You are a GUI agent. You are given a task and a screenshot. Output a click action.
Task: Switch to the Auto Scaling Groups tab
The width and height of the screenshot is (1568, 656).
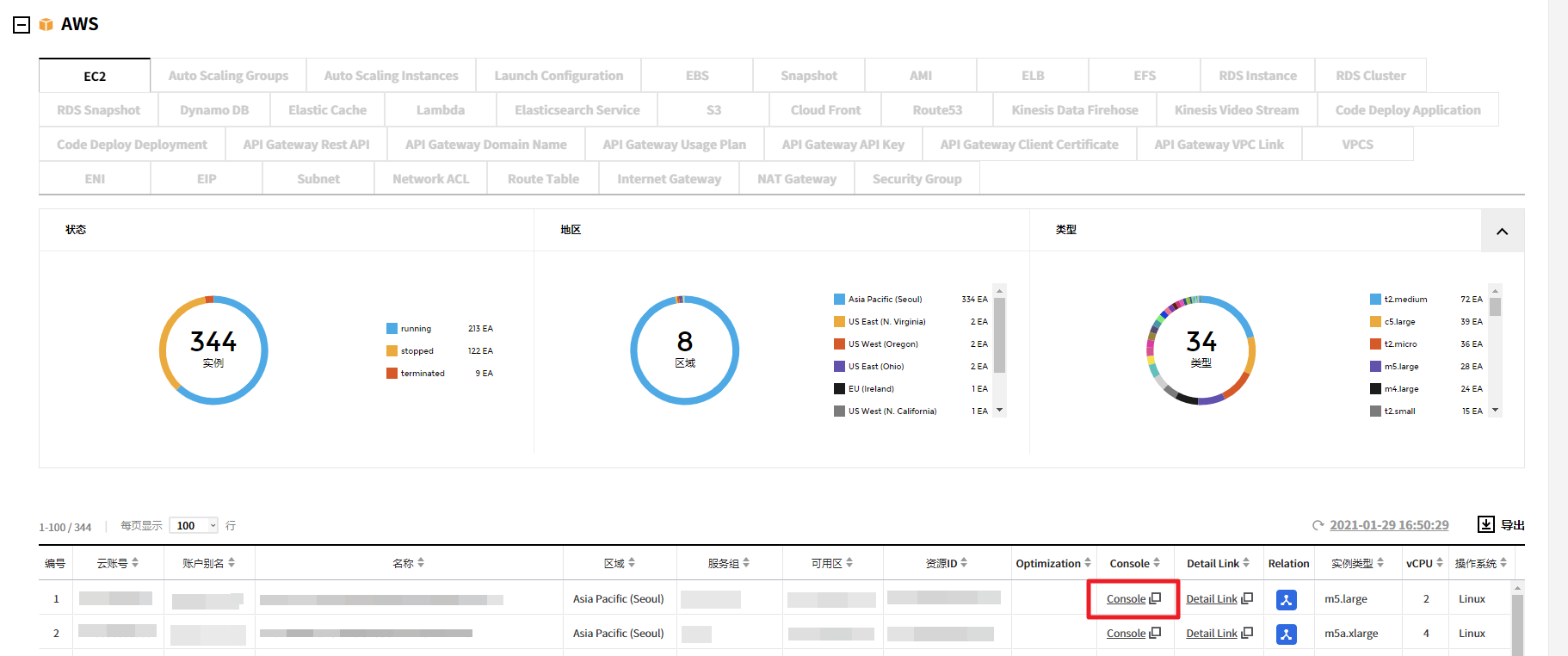(x=228, y=76)
